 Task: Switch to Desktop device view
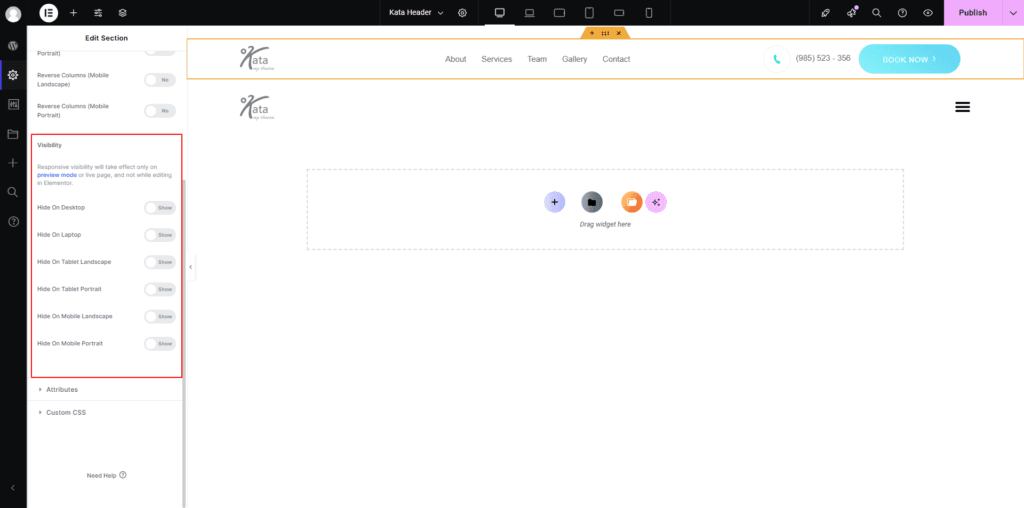(500, 12)
